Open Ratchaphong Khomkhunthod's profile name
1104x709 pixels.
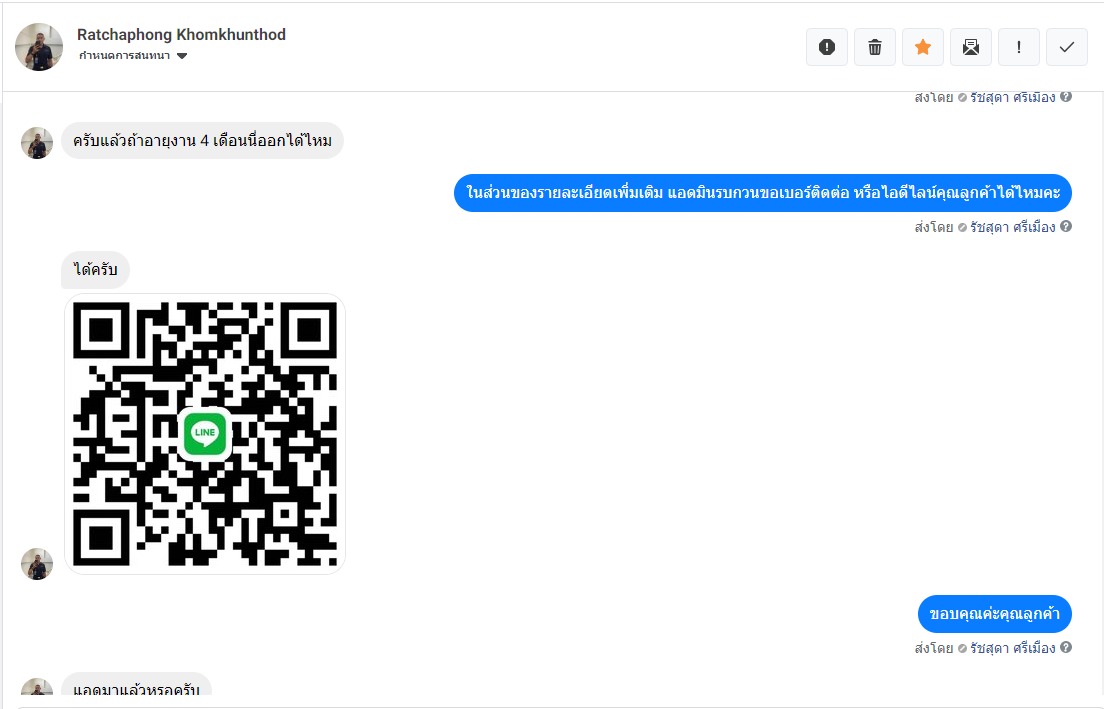(x=181, y=34)
